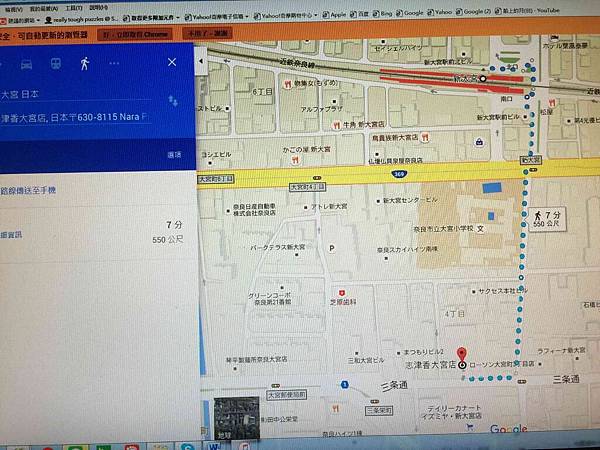Select driving mode car icon
This screenshot has height=450, width=600.
point(26,64)
